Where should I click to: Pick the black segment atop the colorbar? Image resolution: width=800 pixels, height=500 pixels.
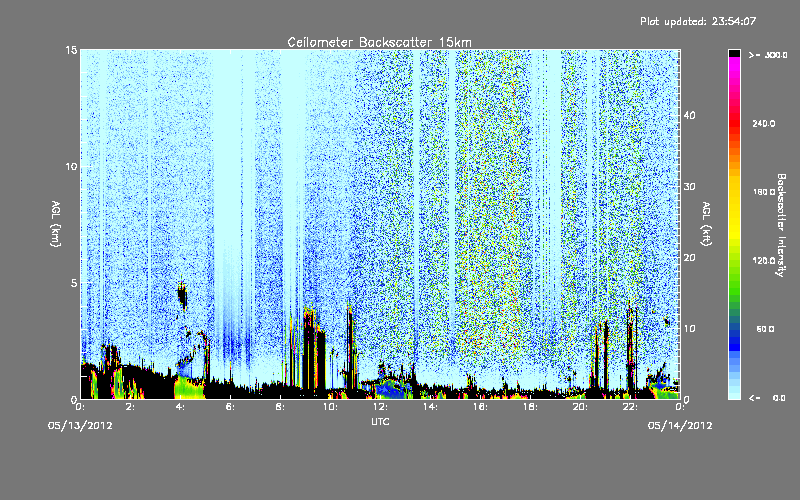point(734,53)
